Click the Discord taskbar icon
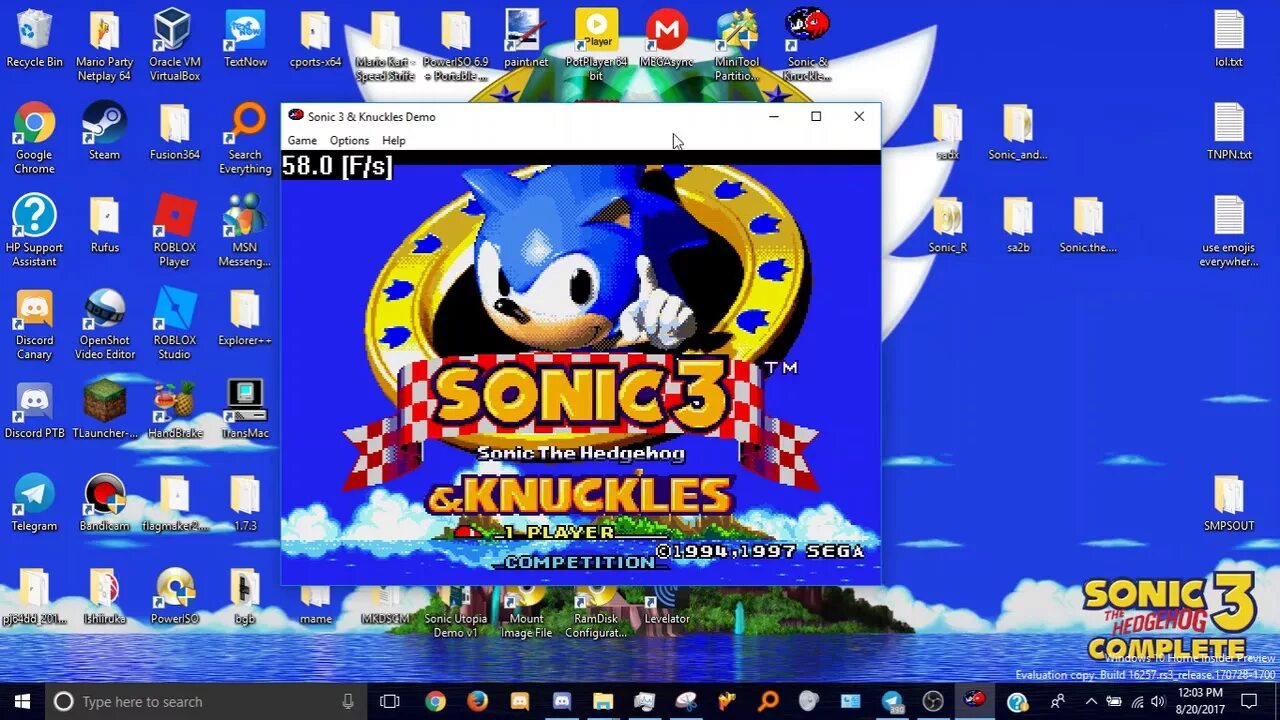This screenshot has width=1280, height=720. (561, 701)
